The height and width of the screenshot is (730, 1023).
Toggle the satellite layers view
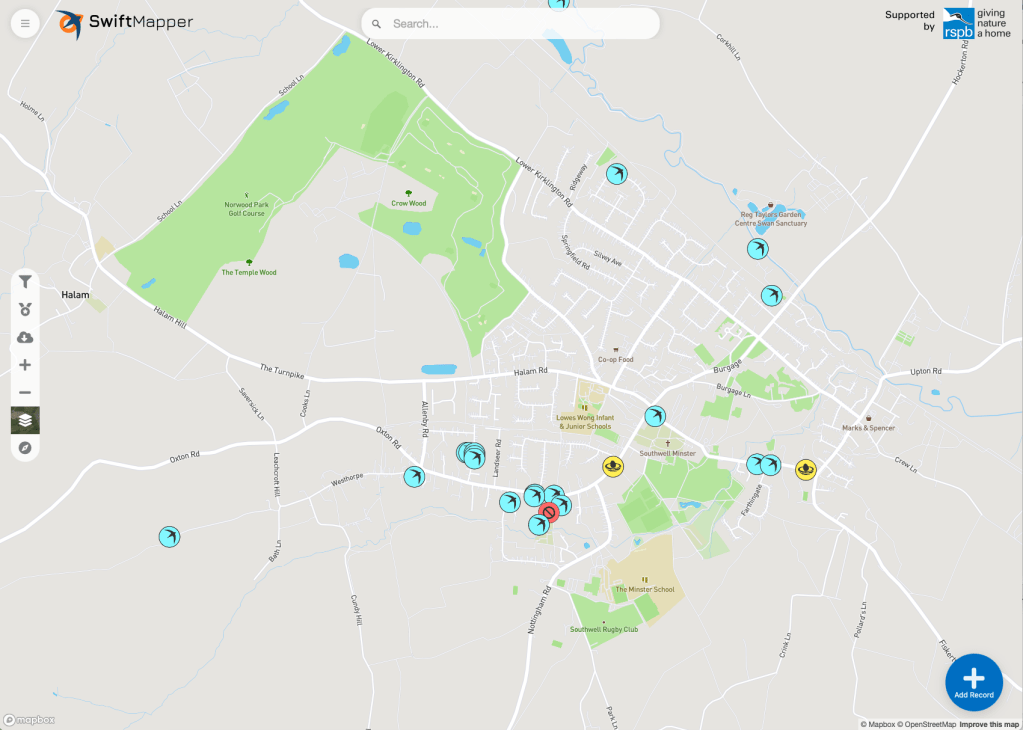[x=25, y=420]
